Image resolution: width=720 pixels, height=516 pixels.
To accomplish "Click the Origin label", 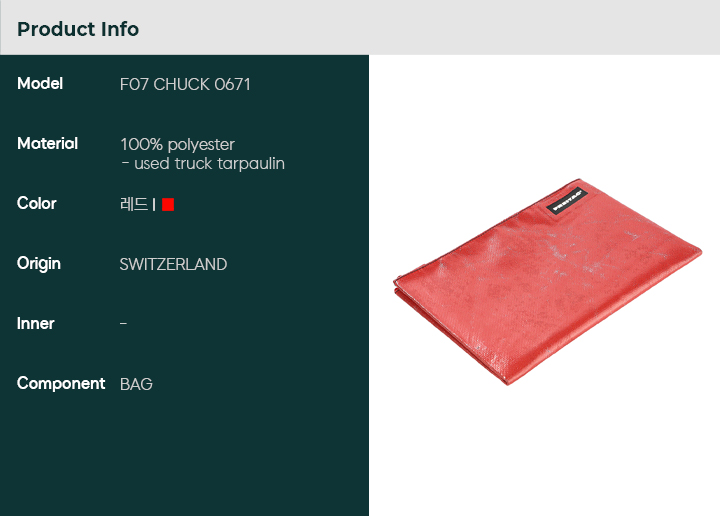I will tap(39, 264).
